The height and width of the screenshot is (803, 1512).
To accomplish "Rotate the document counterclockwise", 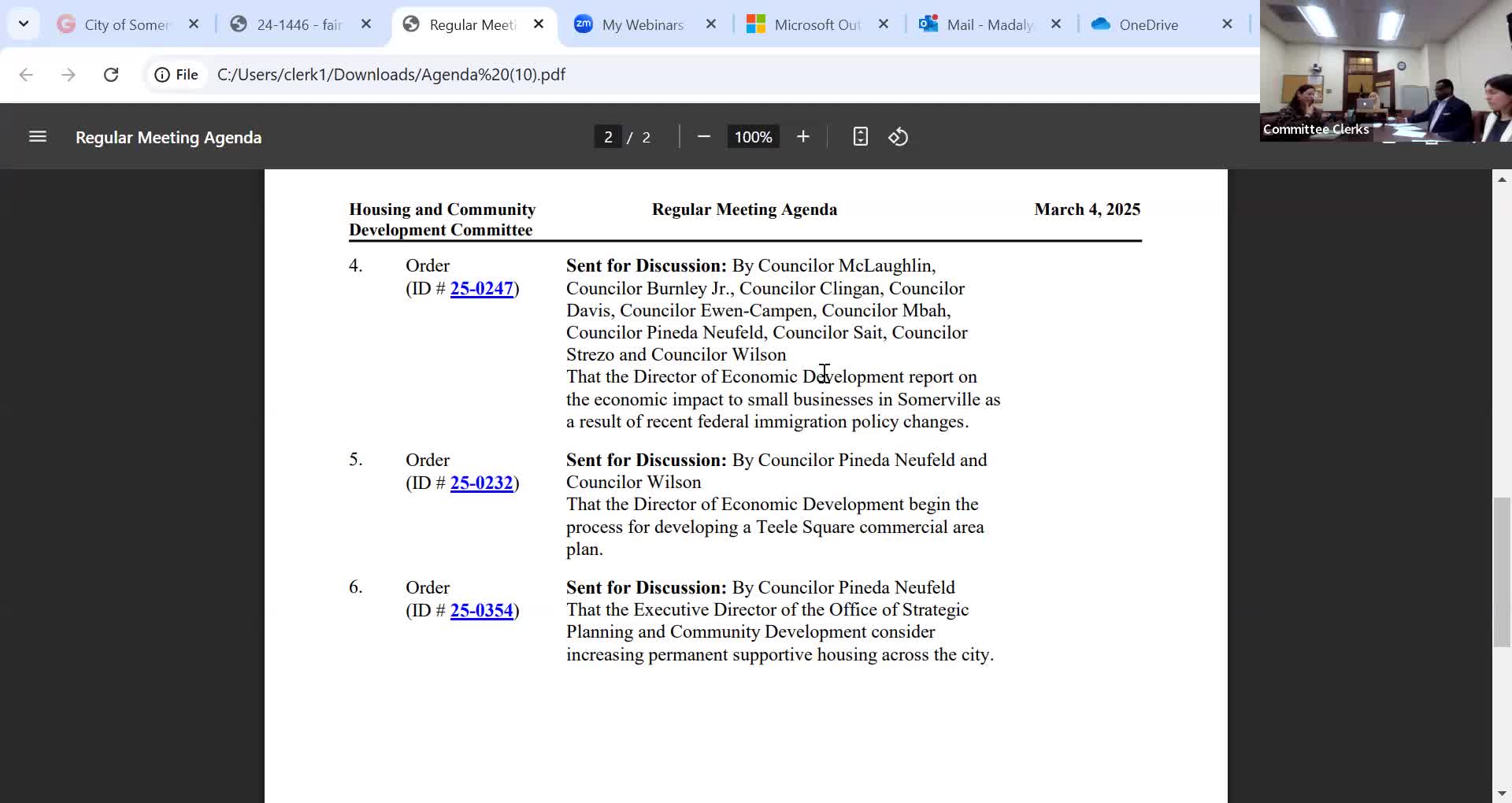I will pyautogui.click(x=899, y=137).
